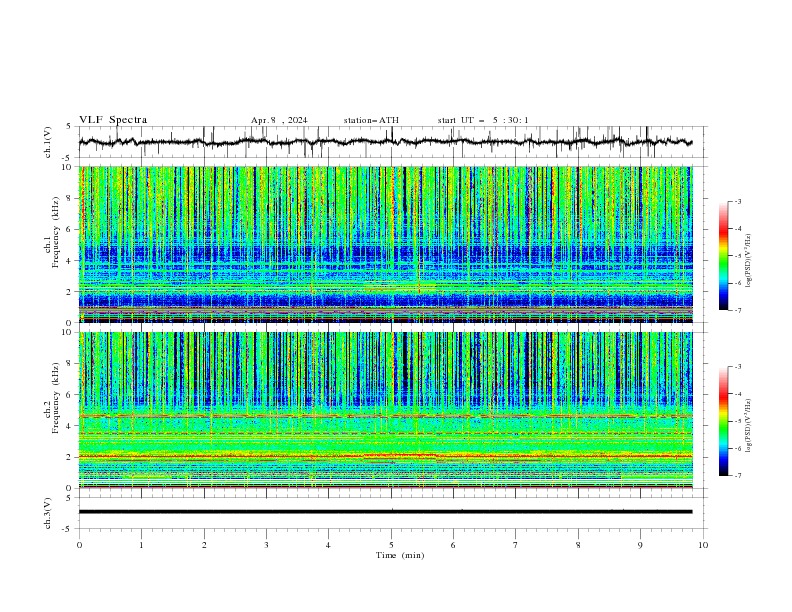Click the ch.2 color scale bar

pyautogui.click(x=723, y=421)
